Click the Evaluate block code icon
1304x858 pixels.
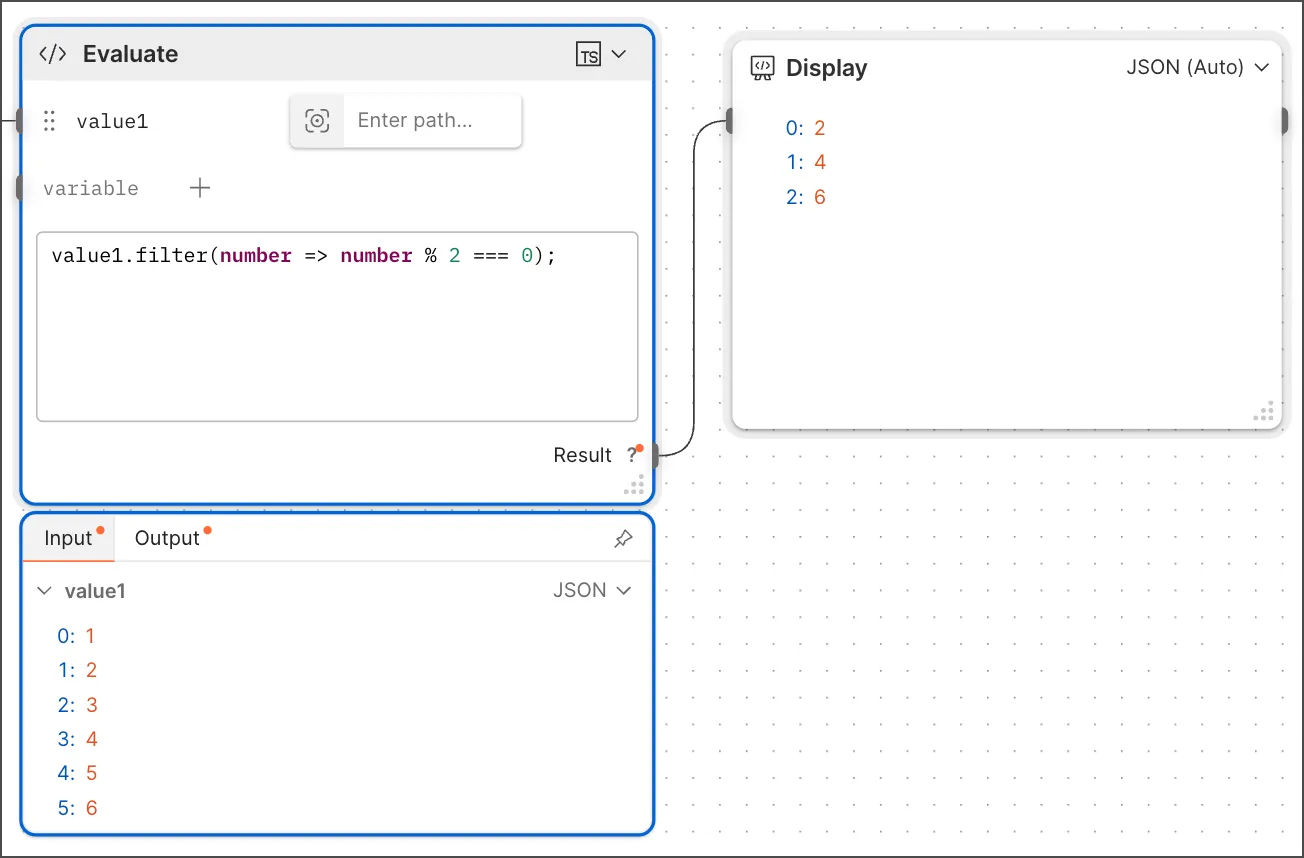pyautogui.click(x=52, y=54)
